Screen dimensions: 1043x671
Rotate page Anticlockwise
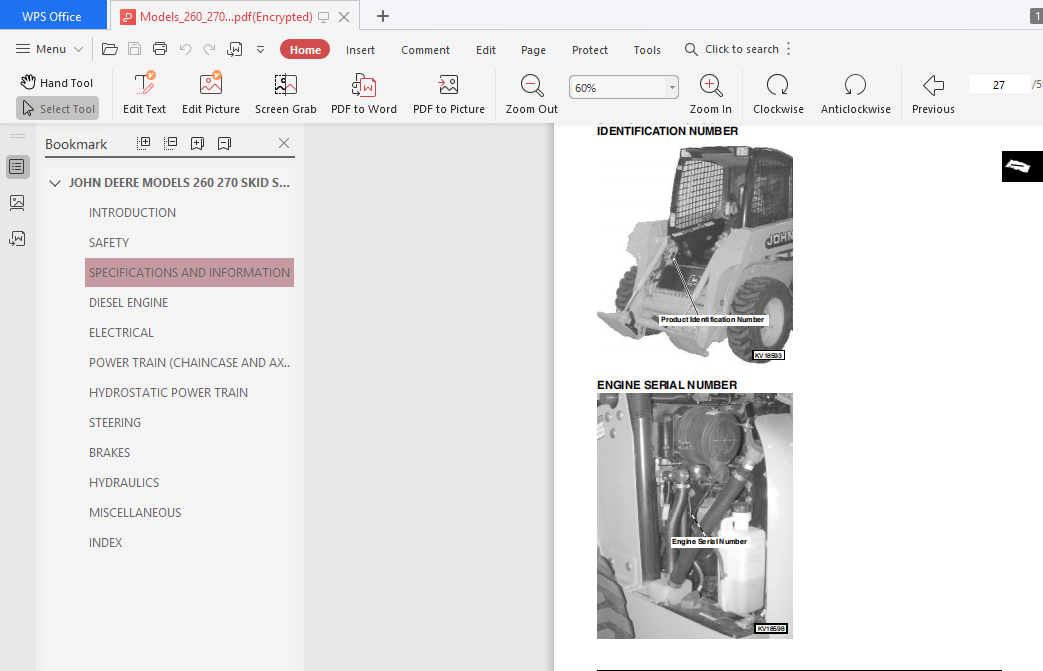855,94
